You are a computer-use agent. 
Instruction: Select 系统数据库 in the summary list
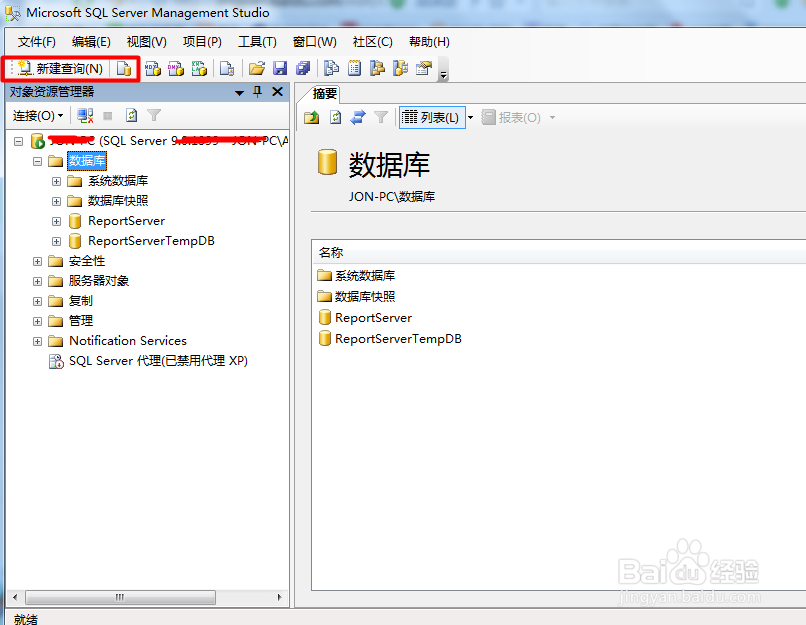point(365,275)
